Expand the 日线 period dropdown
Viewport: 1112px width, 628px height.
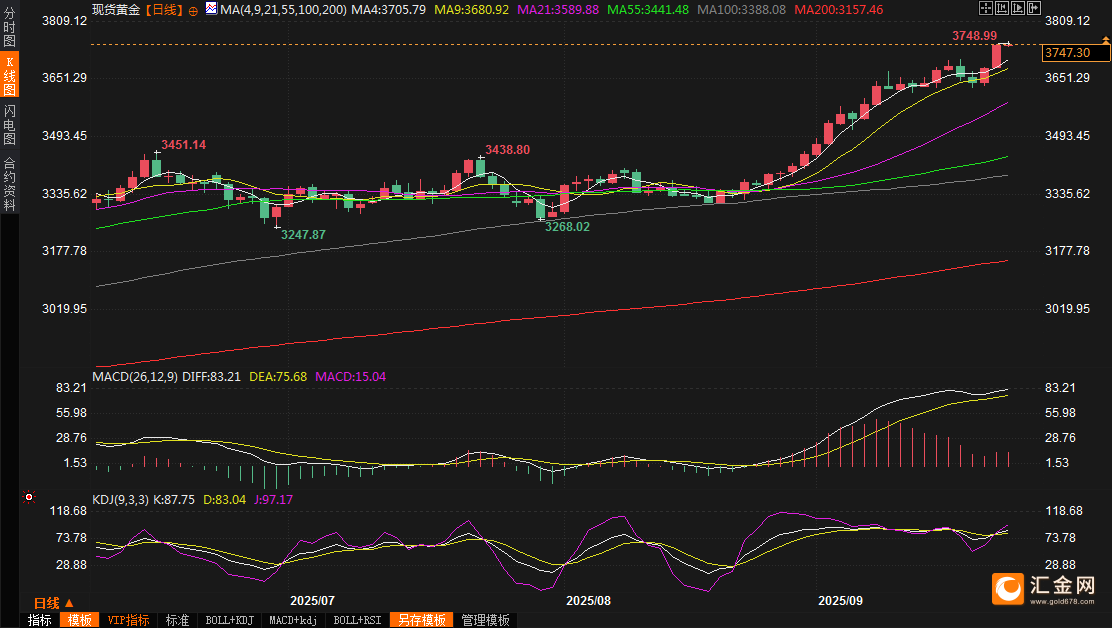pyautogui.click(x=53, y=603)
